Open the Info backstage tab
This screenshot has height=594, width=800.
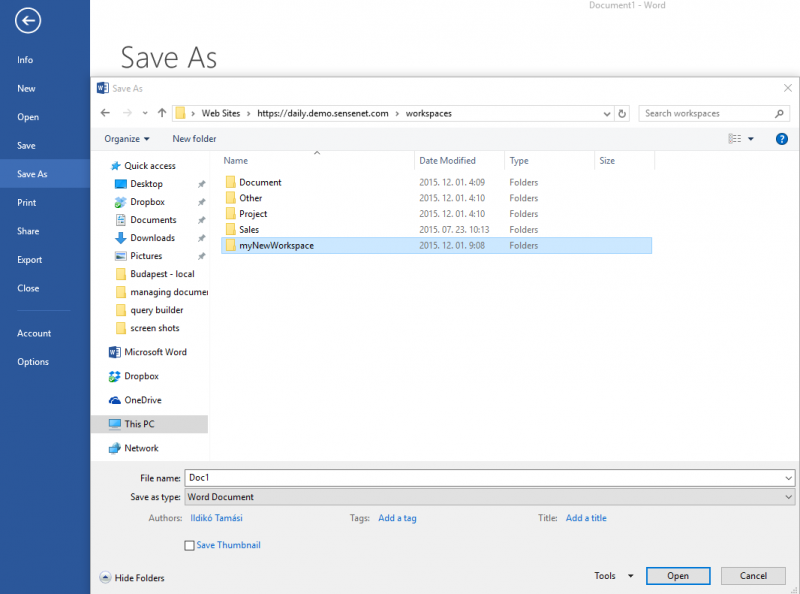(25, 60)
